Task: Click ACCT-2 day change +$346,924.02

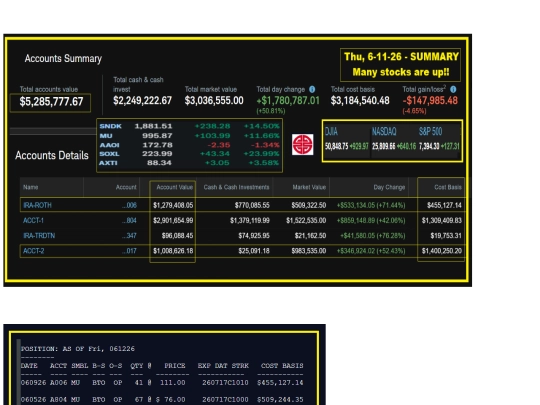Action: click(x=371, y=251)
